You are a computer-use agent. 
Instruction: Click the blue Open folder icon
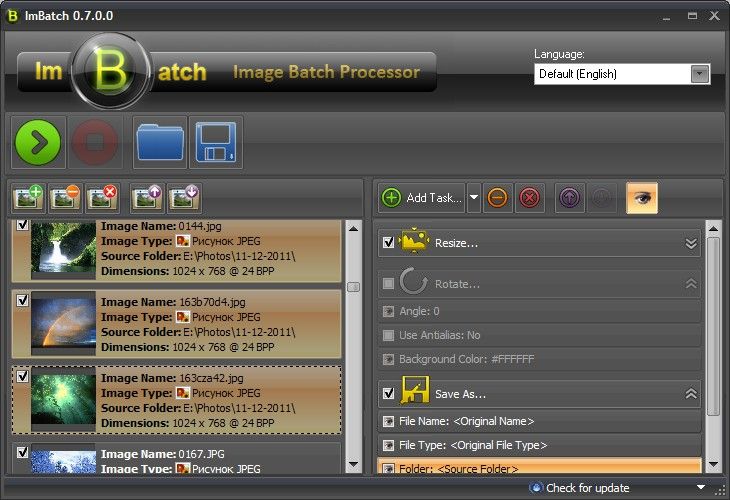(160, 143)
